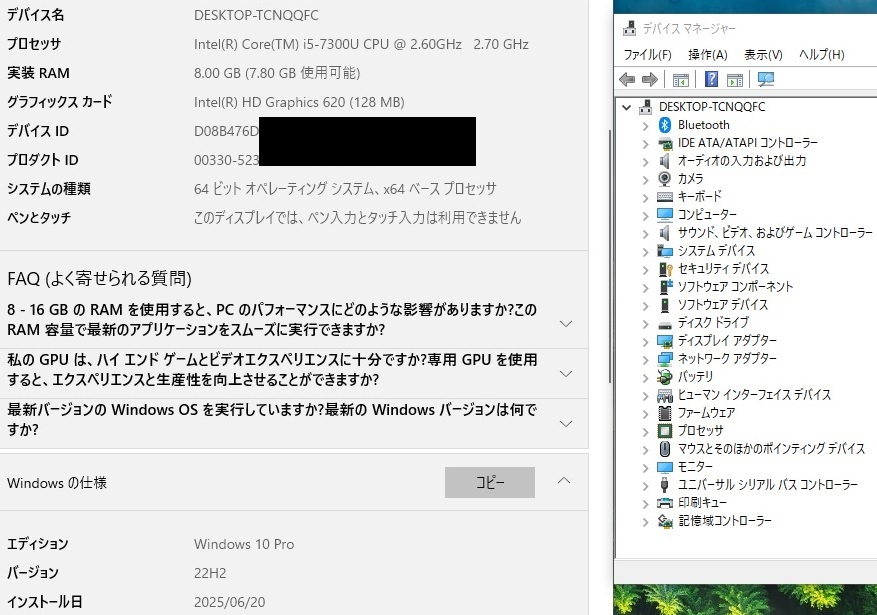Click the Forward arrow in Device Manager toolbar
This screenshot has width=877, height=615.
(x=649, y=79)
